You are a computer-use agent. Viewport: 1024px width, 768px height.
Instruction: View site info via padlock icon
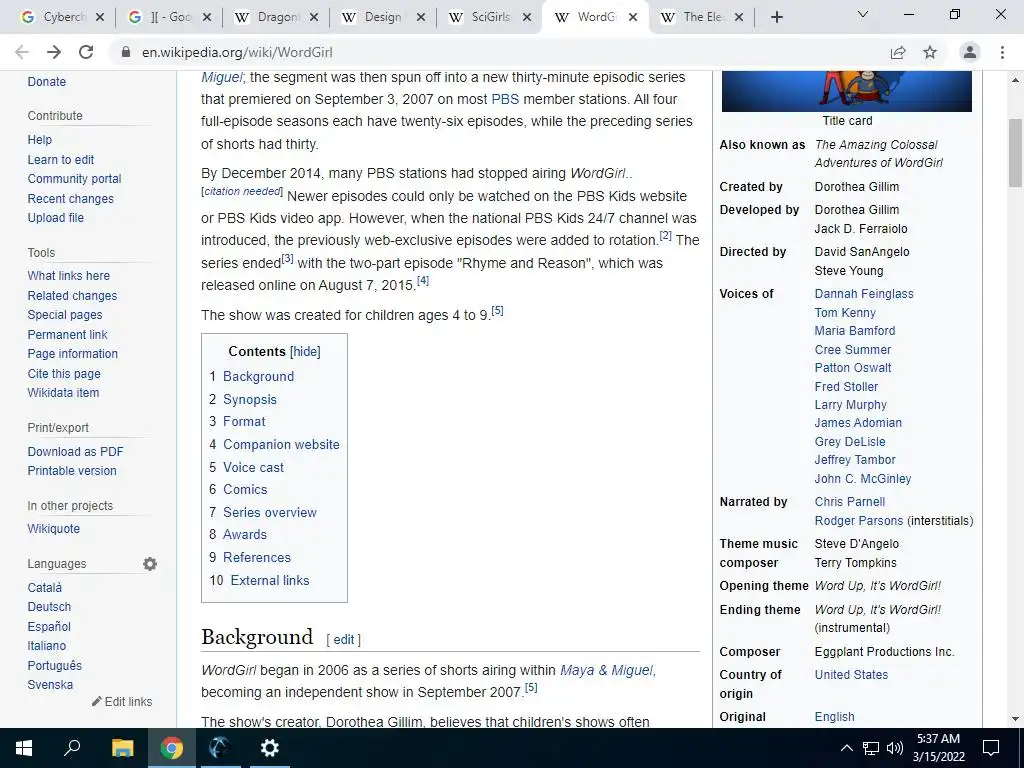tap(126, 52)
